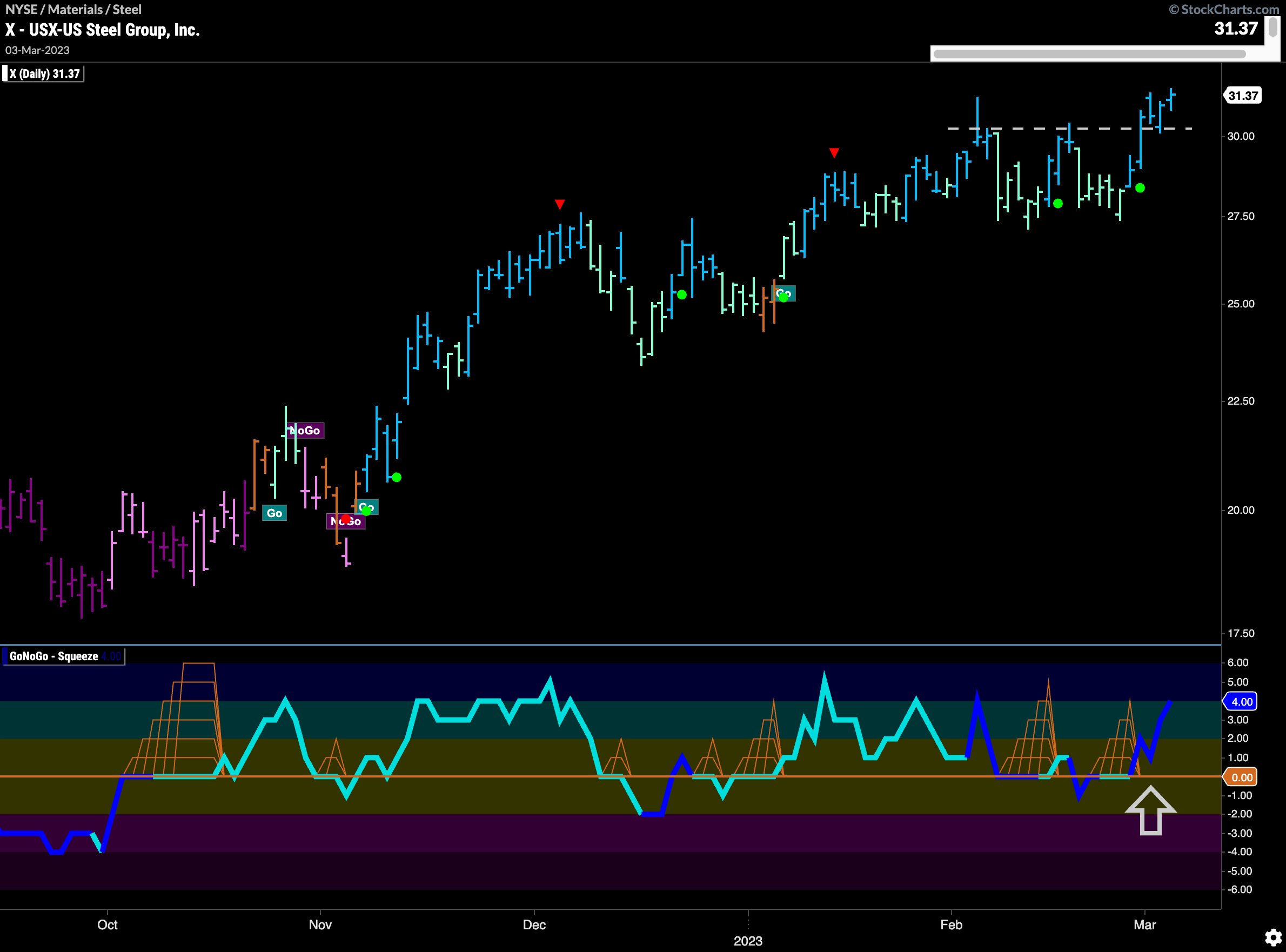Click the 22.50 price axis label
This screenshot has width=1286, height=952.
pyautogui.click(x=1241, y=401)
